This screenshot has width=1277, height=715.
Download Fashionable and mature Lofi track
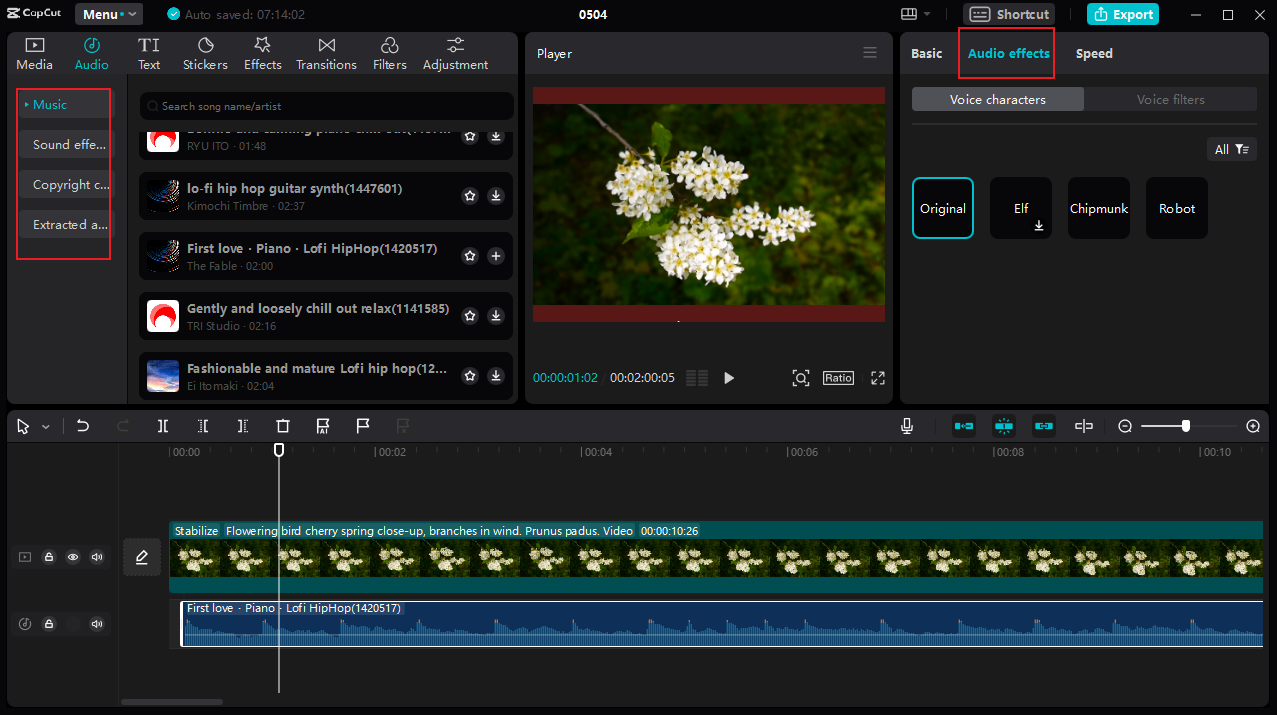point(496,376)
